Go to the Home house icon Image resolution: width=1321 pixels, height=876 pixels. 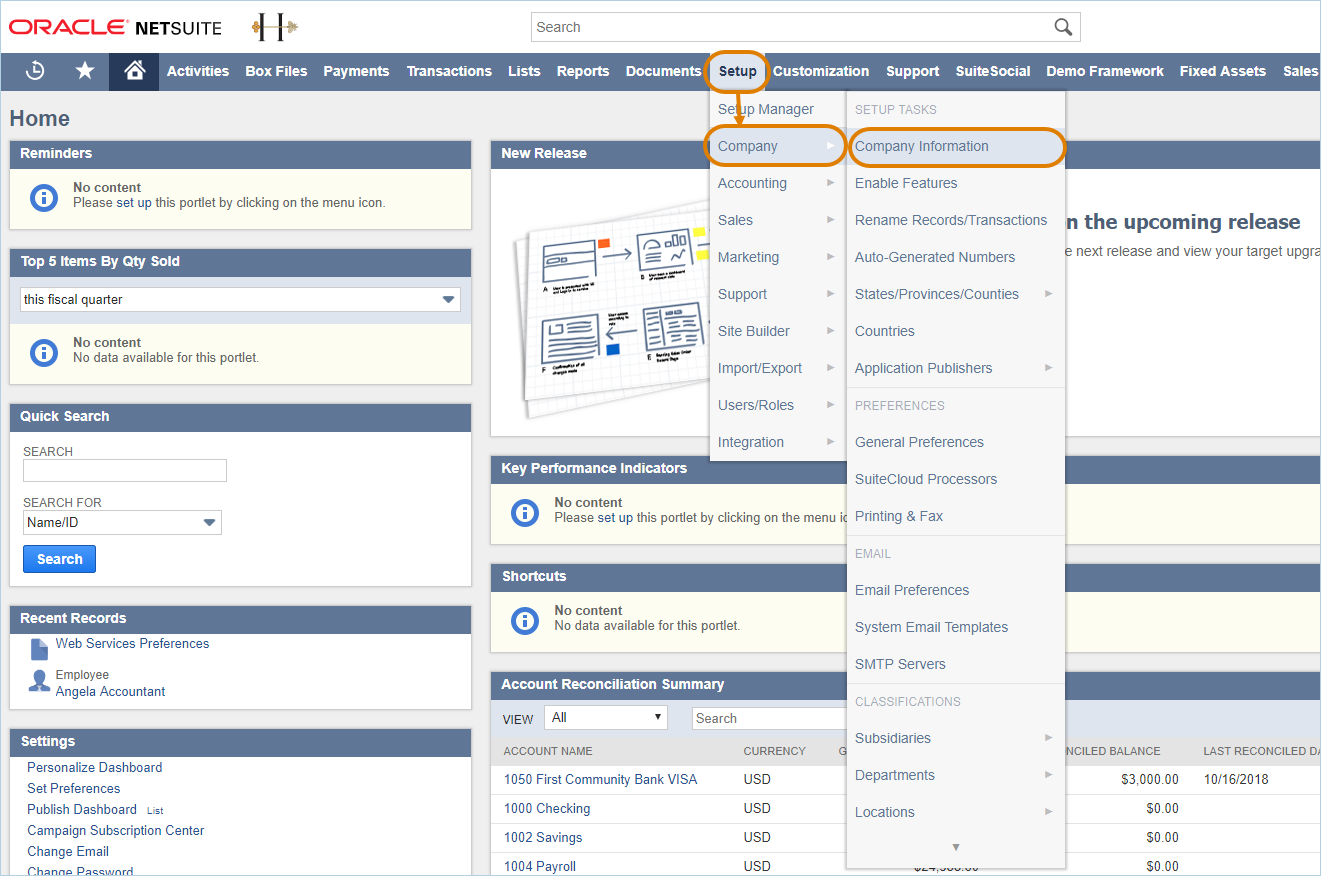pyautogui.click(x=134, y=71)
